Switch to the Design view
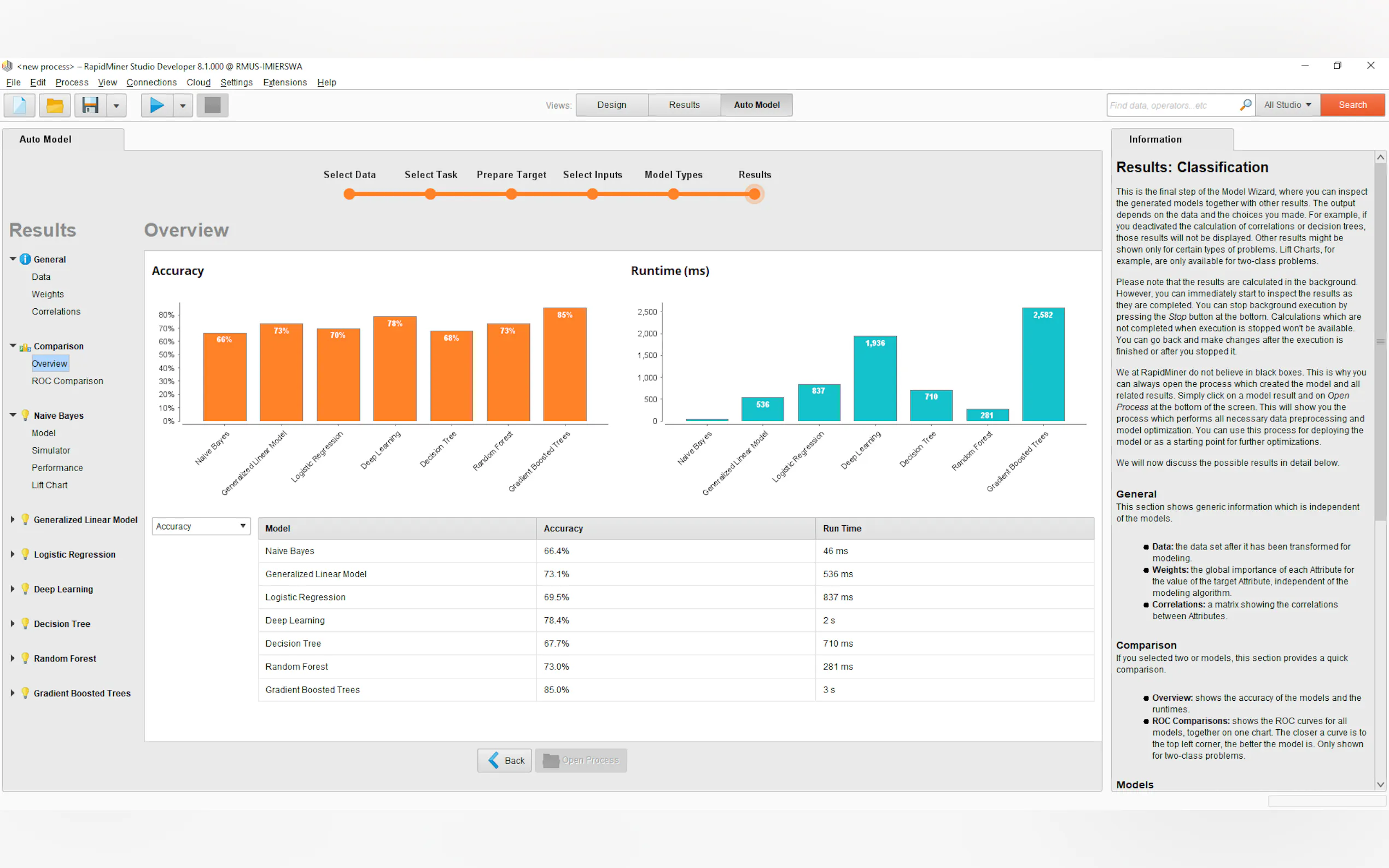1389x868 pixels. 611,105
